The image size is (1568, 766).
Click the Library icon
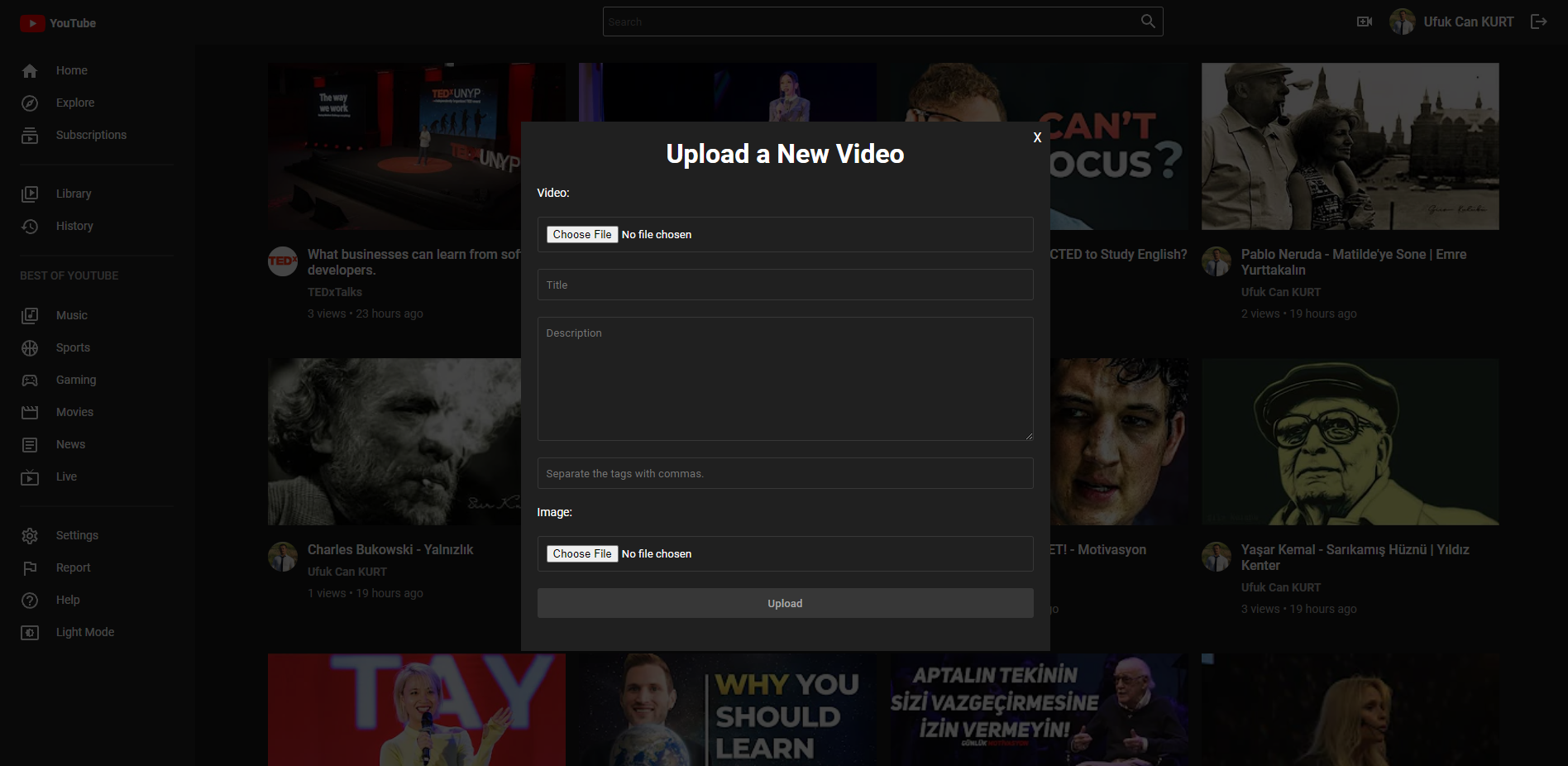point(30,194)
